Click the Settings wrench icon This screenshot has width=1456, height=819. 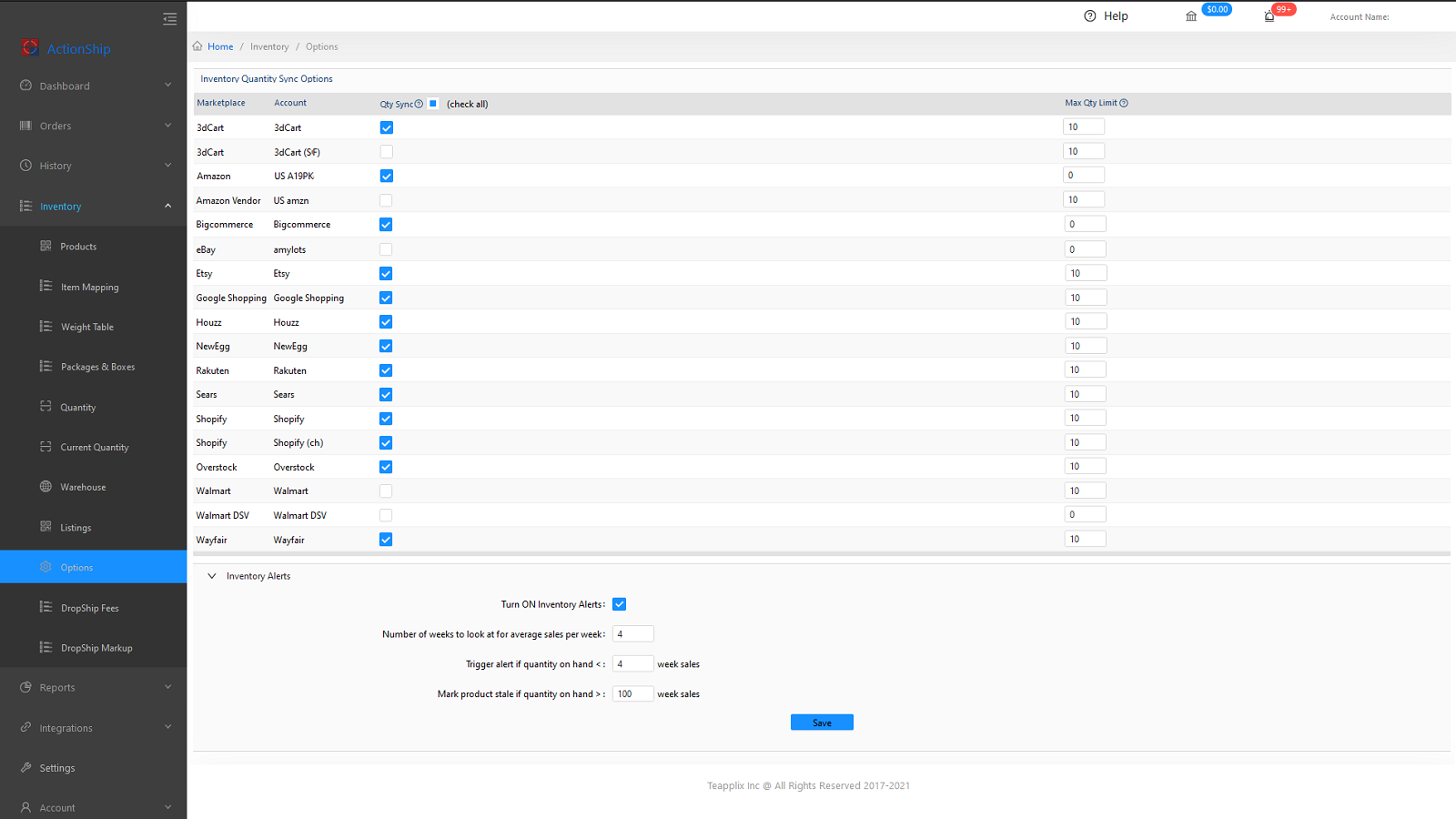[25, 767]
